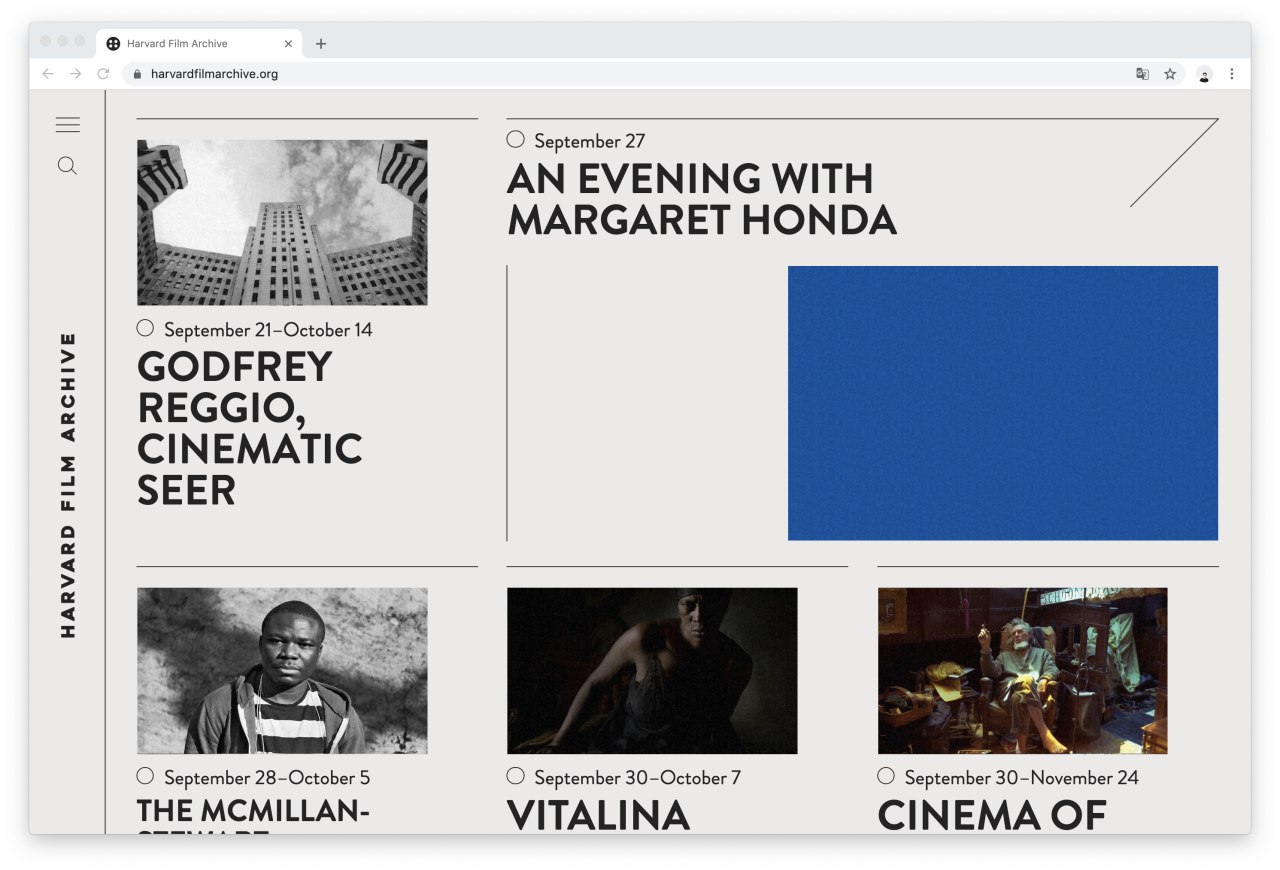The height and width of the screenshot is (870, 1280).
Task: Open the hamburger menu in the sidebar
Action: pos(67,125)
